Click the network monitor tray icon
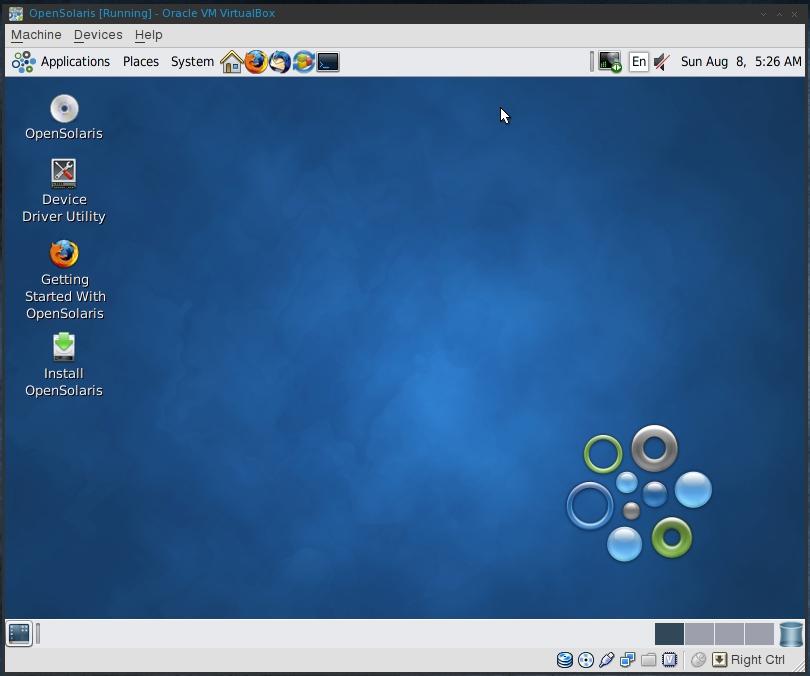This screenshot has height=676, width=810. [610, 62]
